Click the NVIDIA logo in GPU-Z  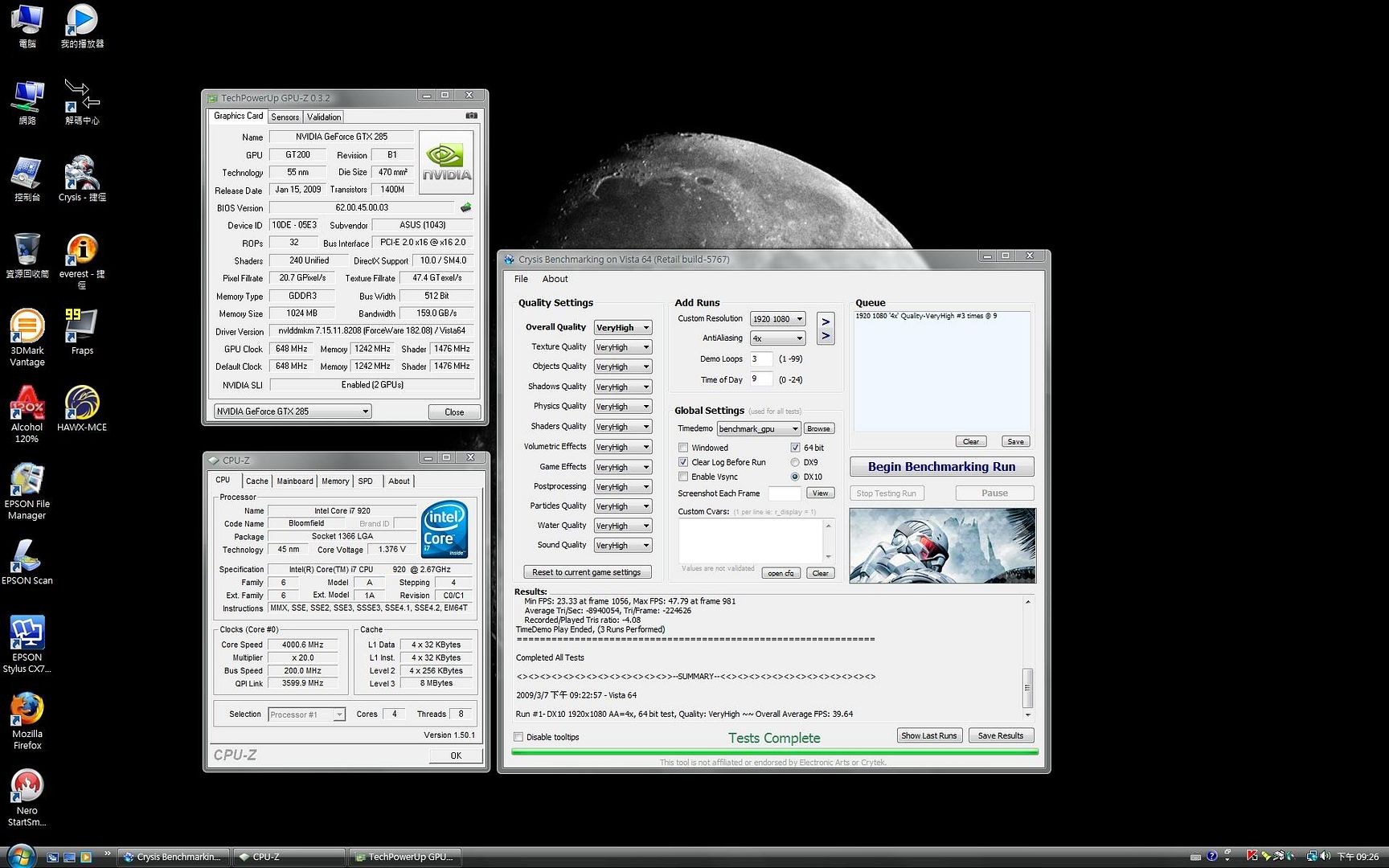[x=446, y=162]
